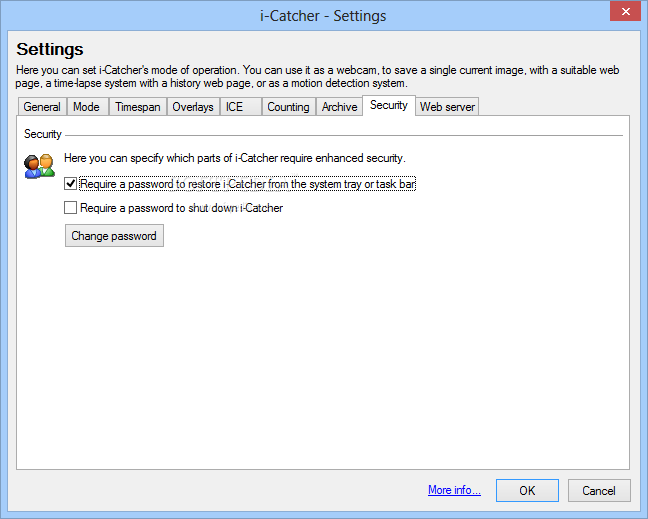Select the Security tab
The image size is (648, 519).
pos(389,105)
